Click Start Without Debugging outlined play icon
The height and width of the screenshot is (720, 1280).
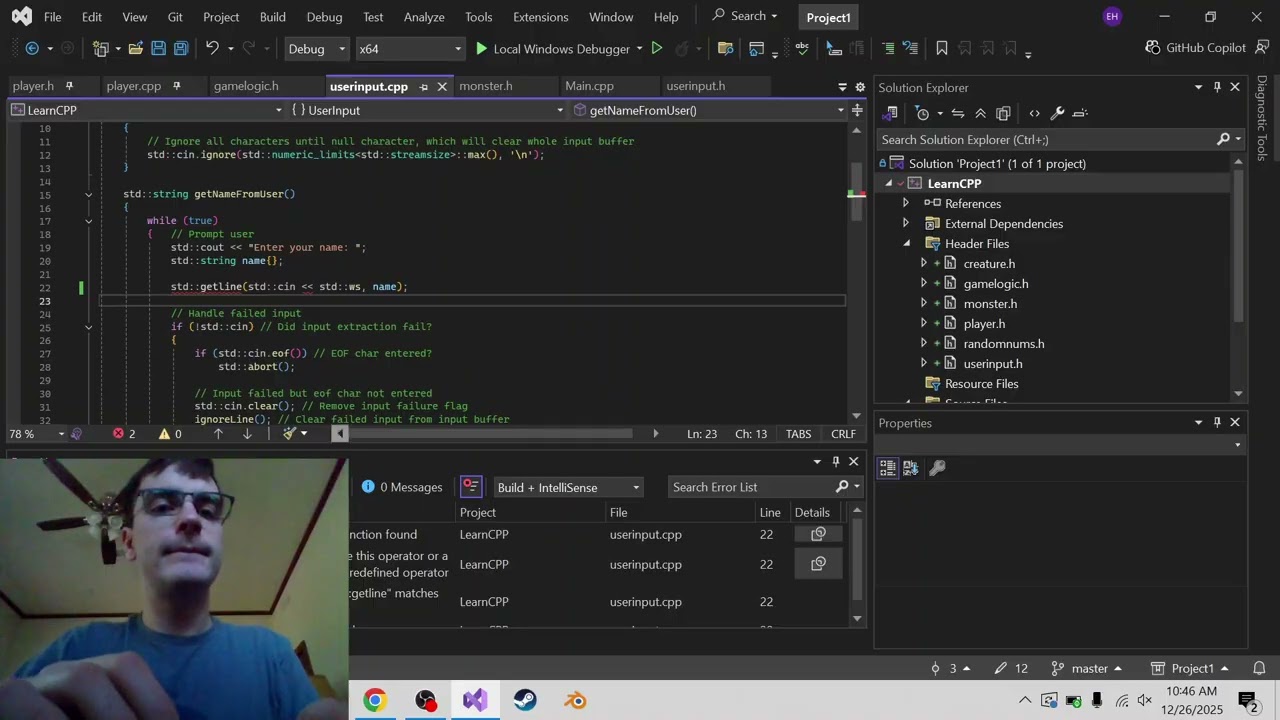(x=657, y=48)
